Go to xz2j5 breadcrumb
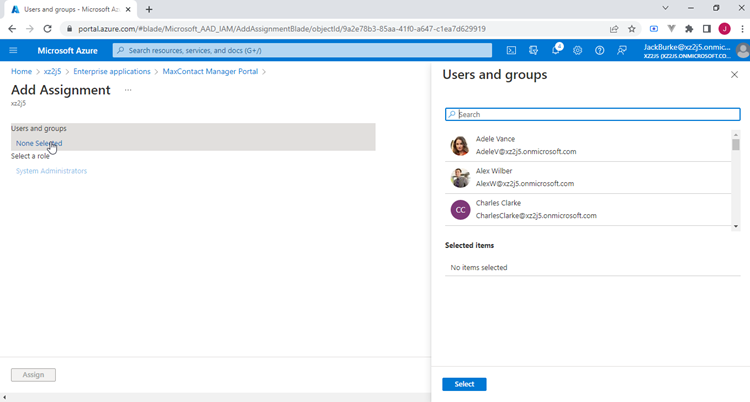Viewport: 750px width, 402px height. point(53,71)
